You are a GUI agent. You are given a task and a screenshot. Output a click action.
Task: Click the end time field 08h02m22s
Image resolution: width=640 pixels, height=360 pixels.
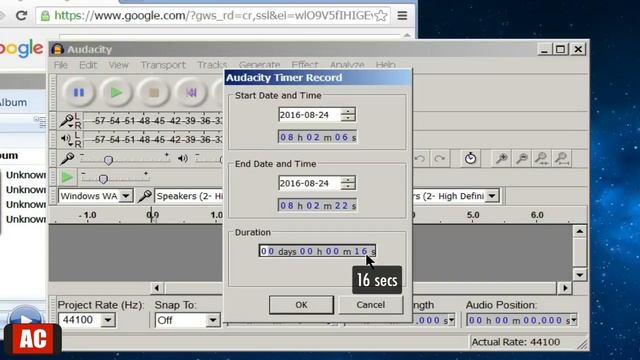318,205
